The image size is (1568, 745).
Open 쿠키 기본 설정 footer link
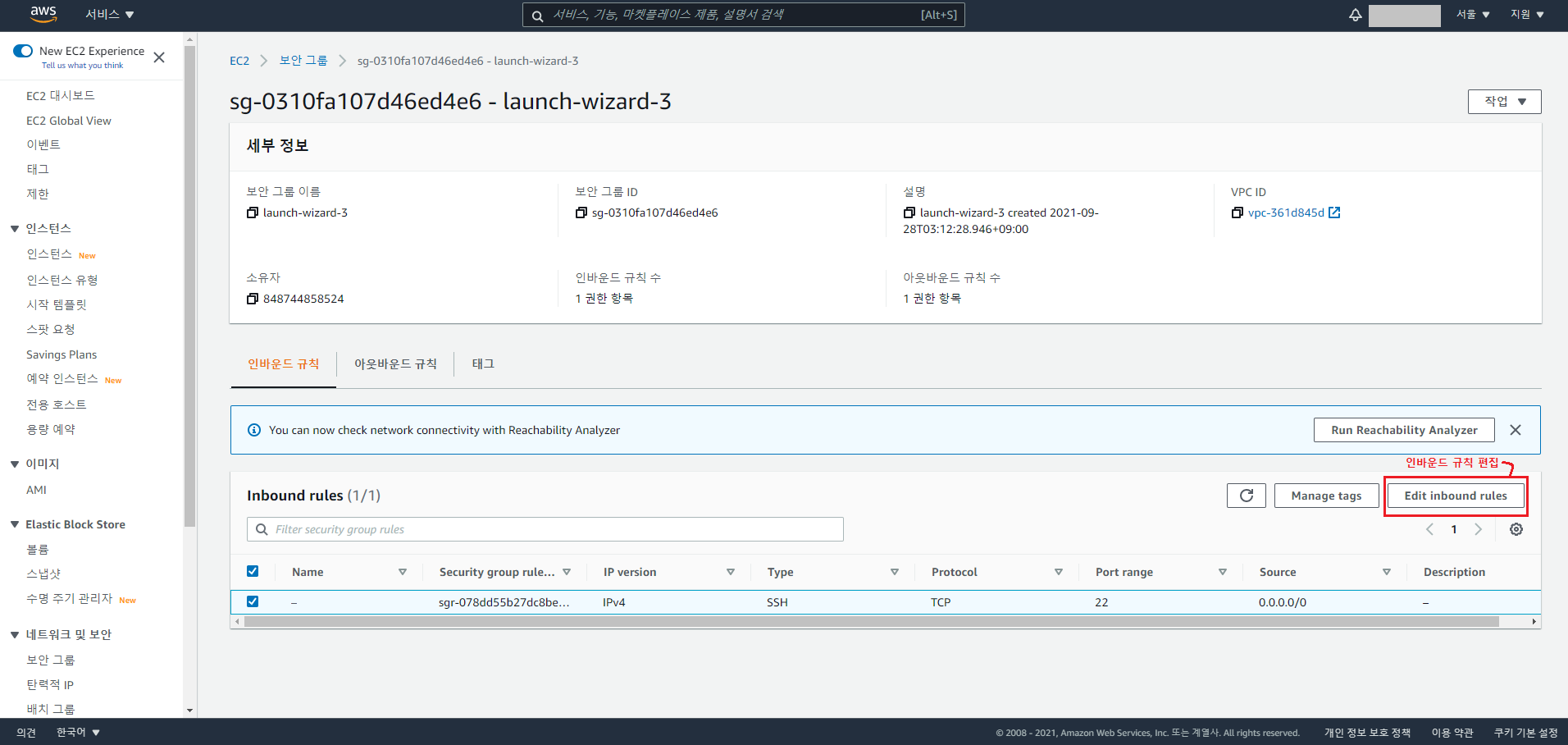tap(1525, 733)
